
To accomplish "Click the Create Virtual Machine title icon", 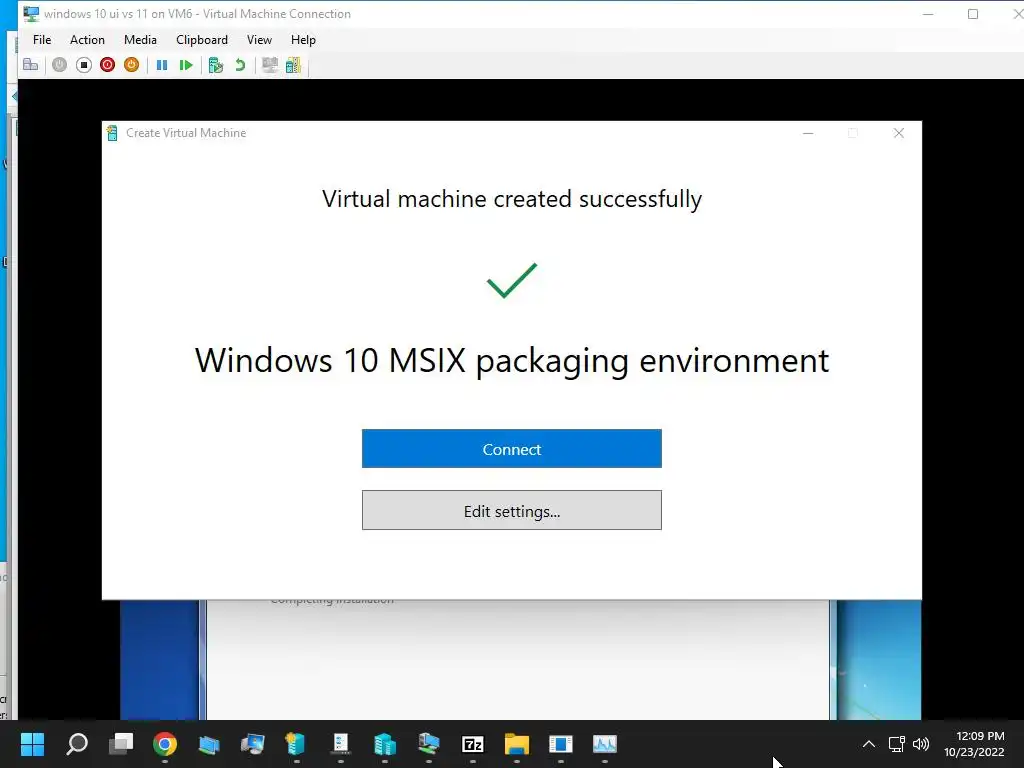I will tap(112, 133).
